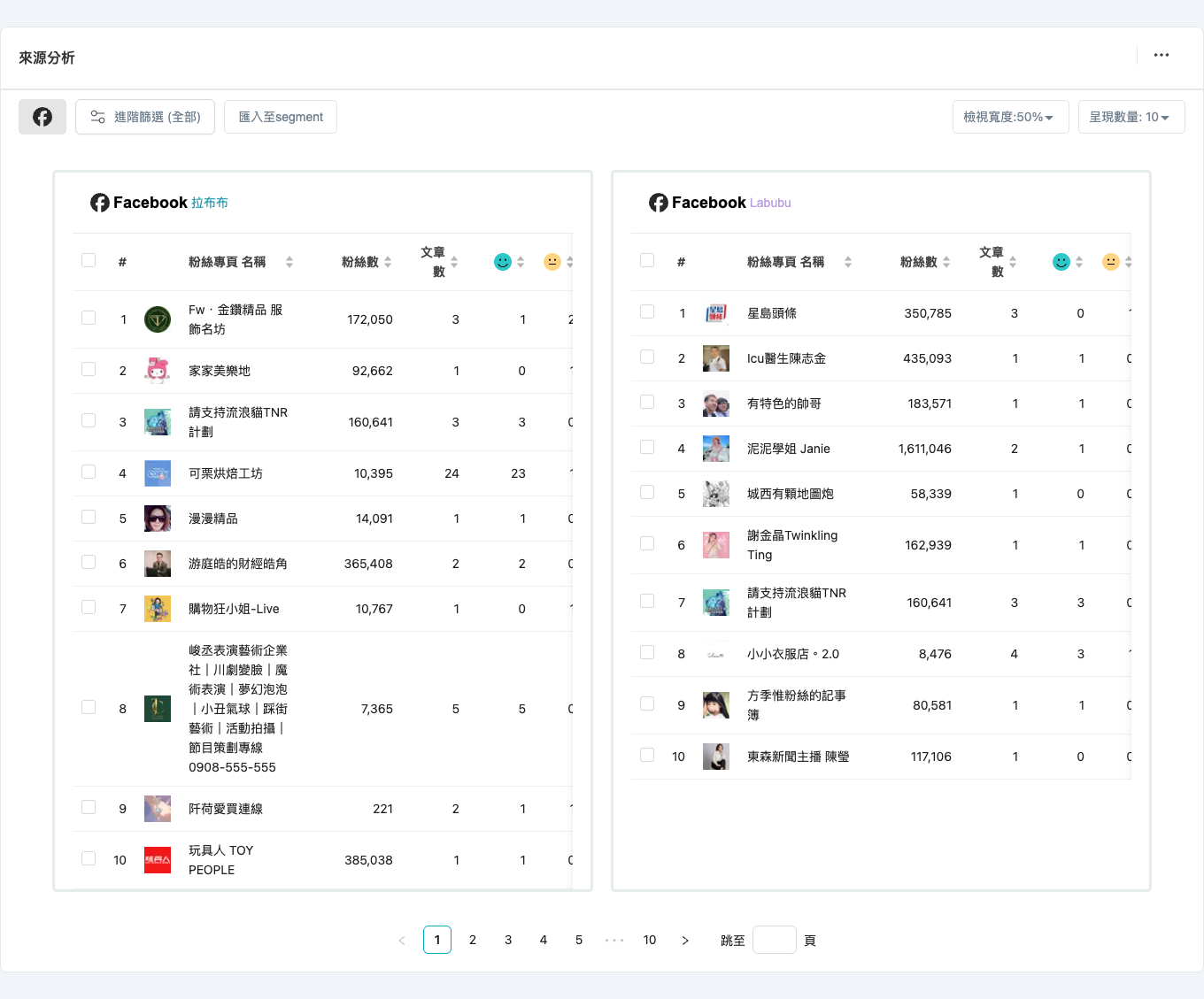Sort Labubu table by 粉絲專頁 名稱

(x=848, y=262)
